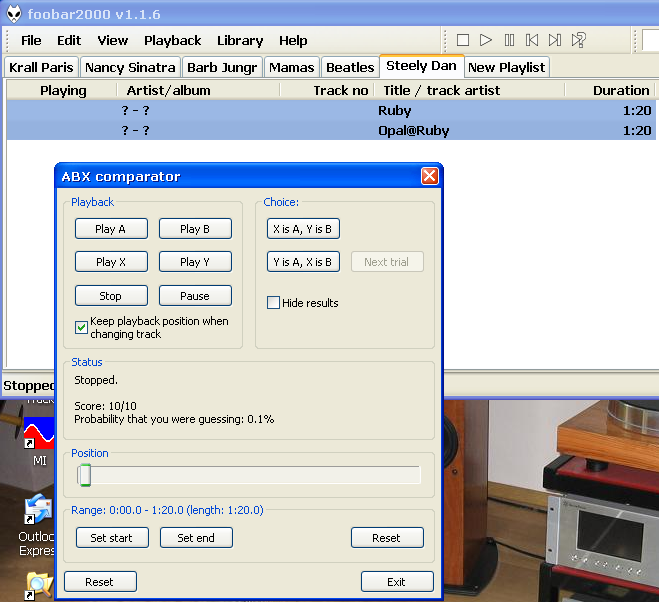This screenshot has height=602, width=659.
Task: Click the foobar2000 alien logo icon
Action: pos(14,13)
